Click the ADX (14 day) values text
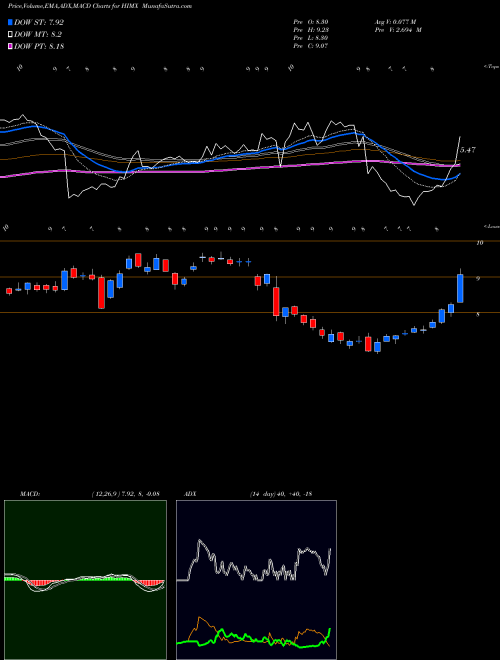Viewport: 500px width, 660px height. 281,494
